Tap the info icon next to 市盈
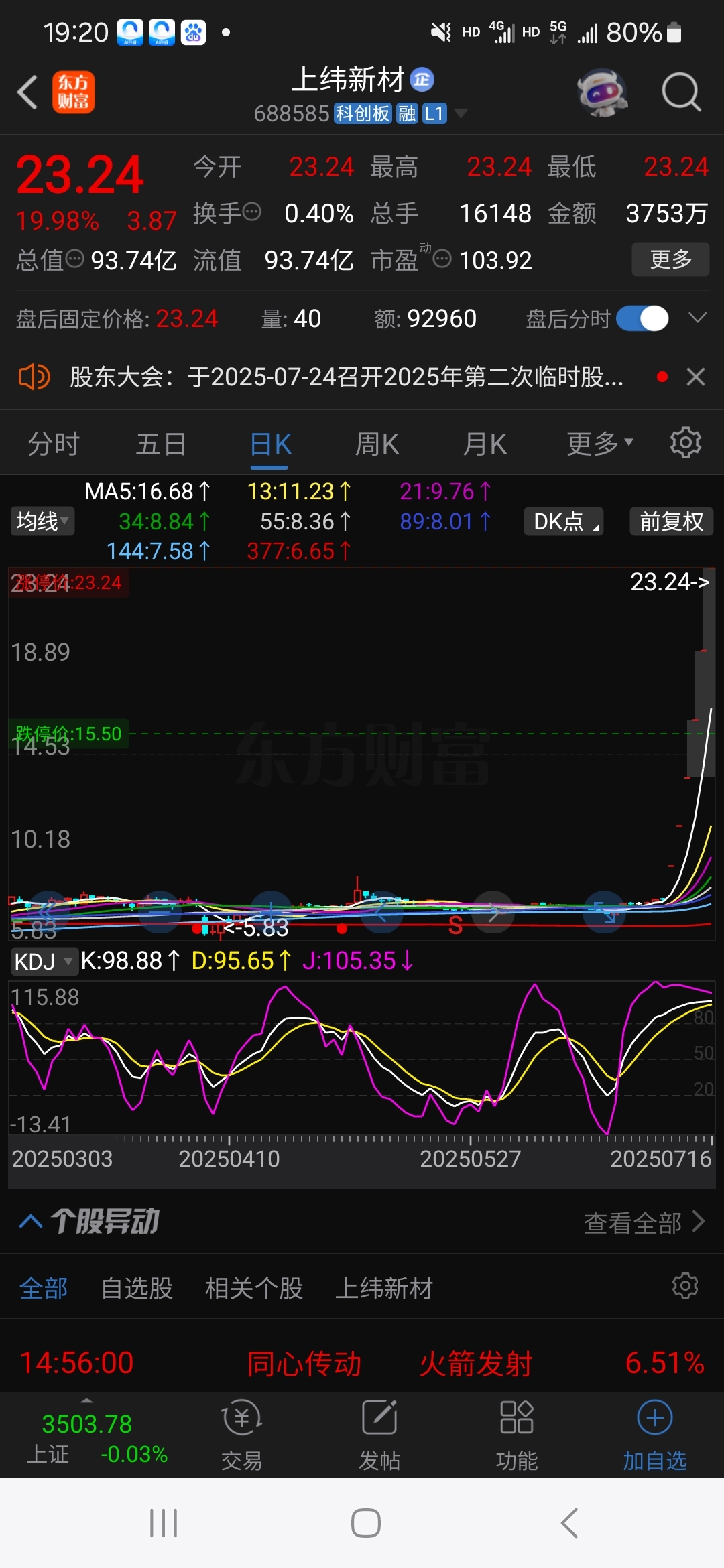 [x=442, y=259]
